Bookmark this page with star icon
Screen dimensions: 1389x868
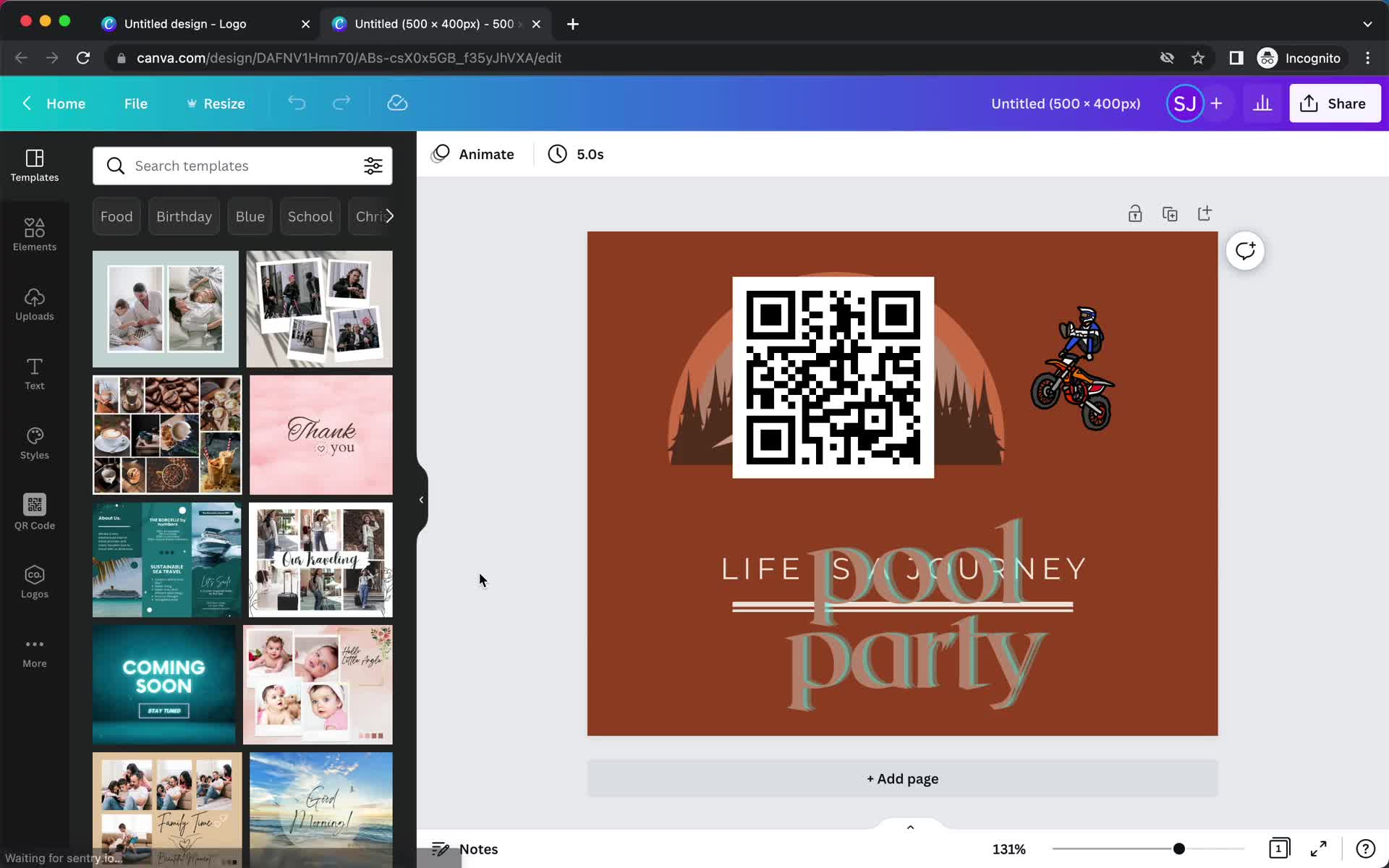click(1198, 58)
